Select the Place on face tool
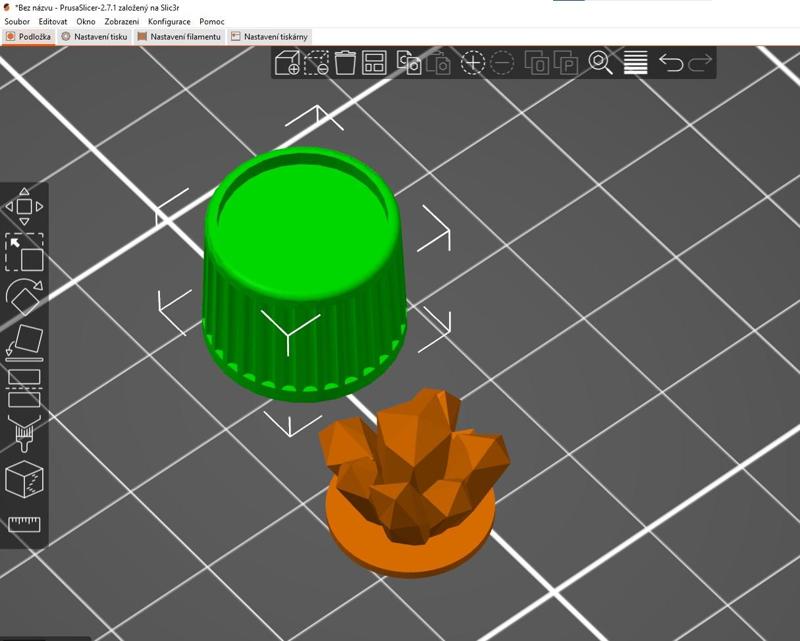Screen dimensions: 800x641 [x=24, y=342]
